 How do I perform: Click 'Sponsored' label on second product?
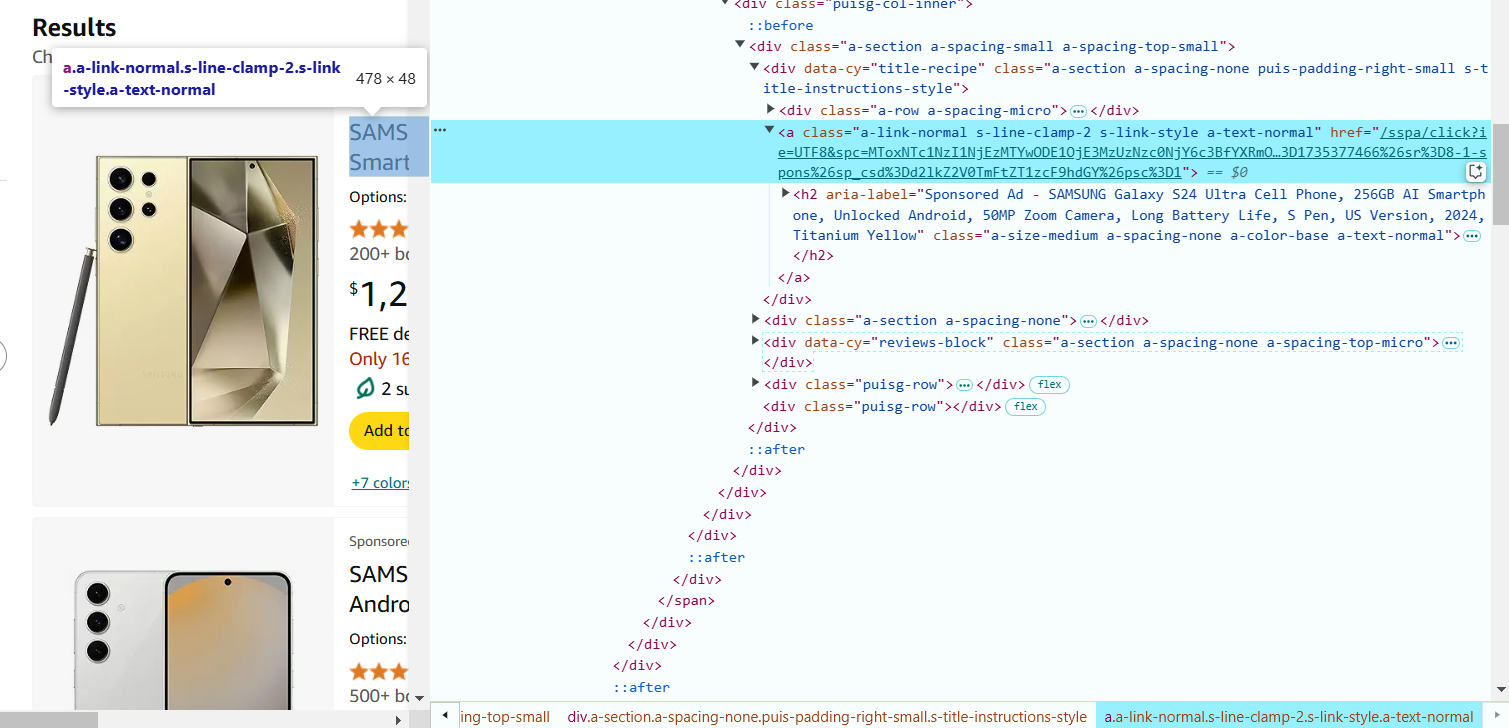[379, 541]
